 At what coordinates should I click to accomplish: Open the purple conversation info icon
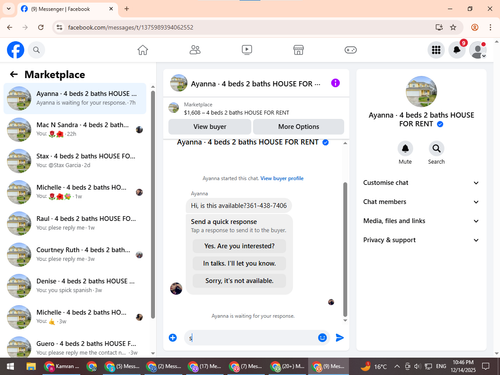(x=335, y=83)
